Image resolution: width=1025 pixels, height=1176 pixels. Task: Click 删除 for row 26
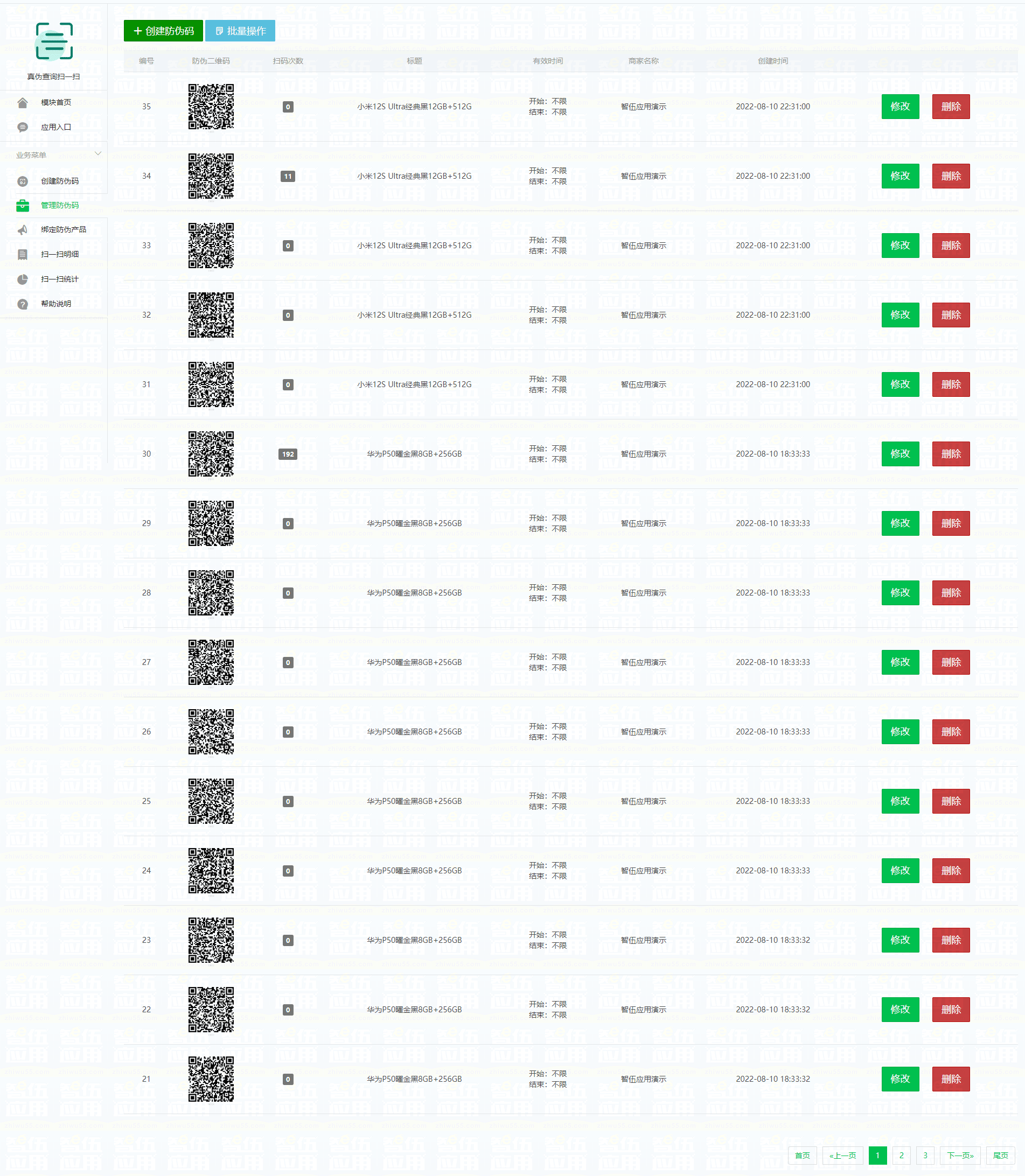[951, 732]
